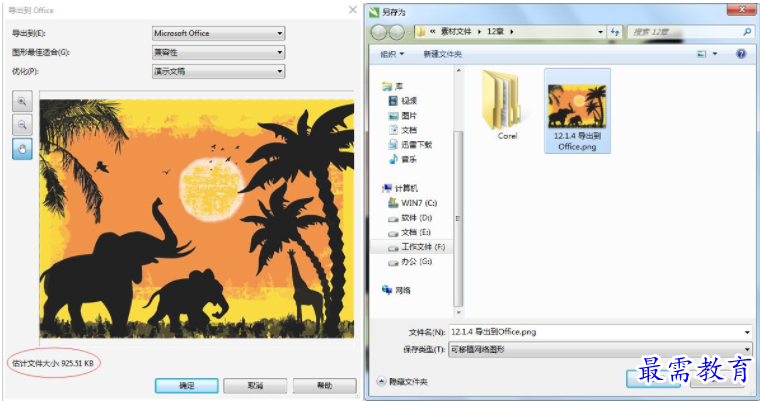The width and height of the screenshot is (760, 401).
Task: Click the 帮助 button in export dialog
Action: click(x=324, y=386)
